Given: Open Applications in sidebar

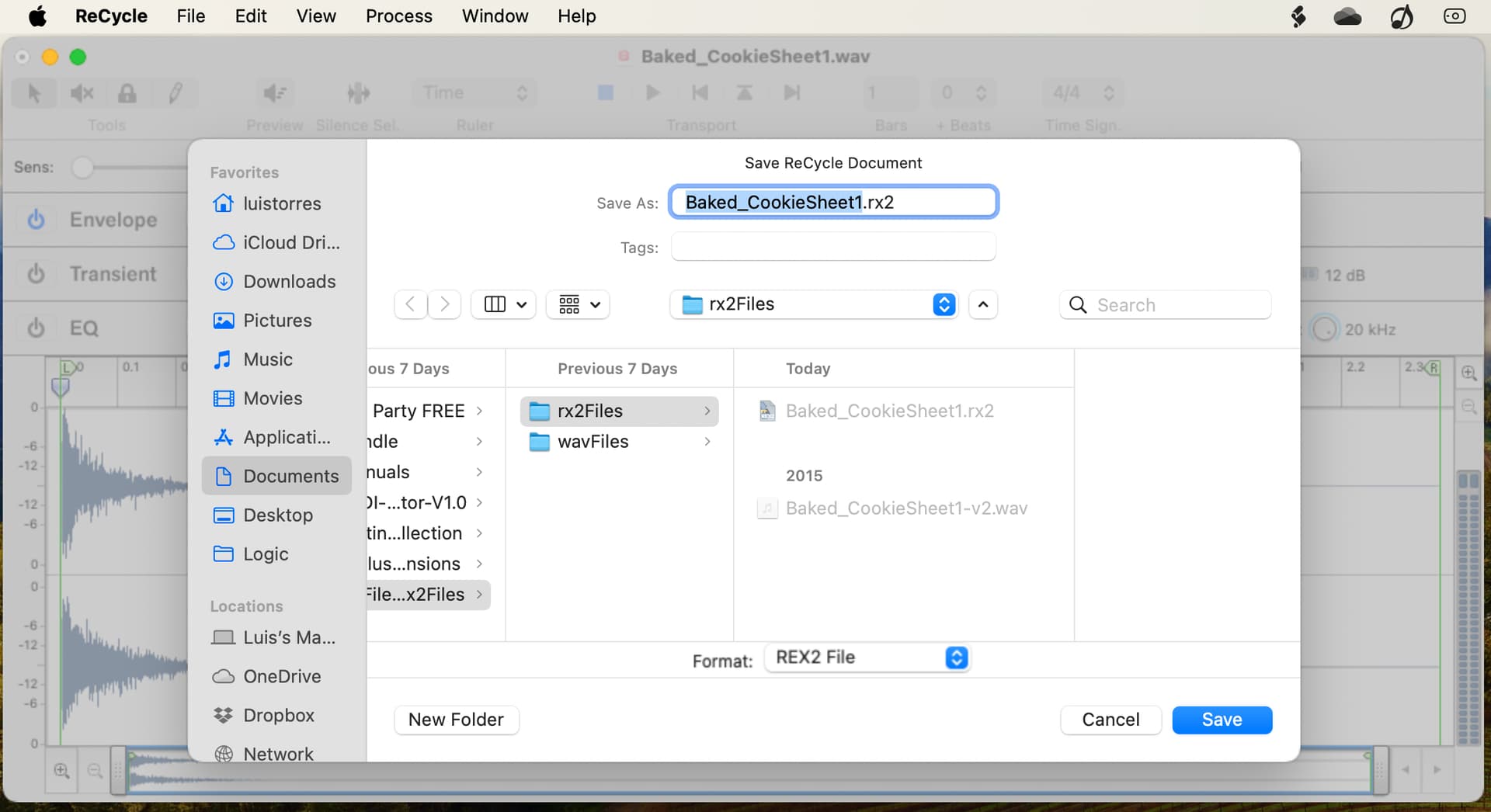Looking at the screenshot, I should pos(276,437).
